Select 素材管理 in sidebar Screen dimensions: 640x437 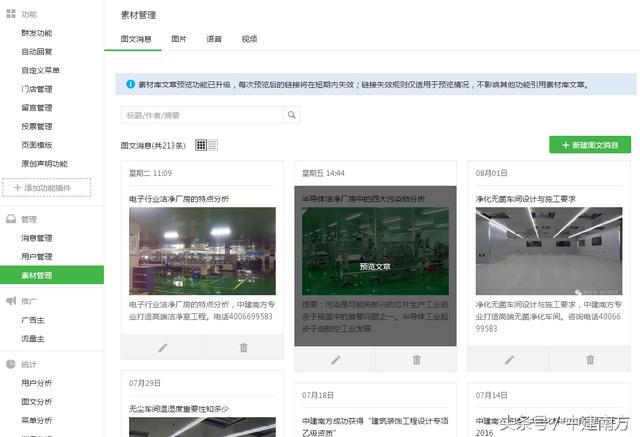[52, 275]
